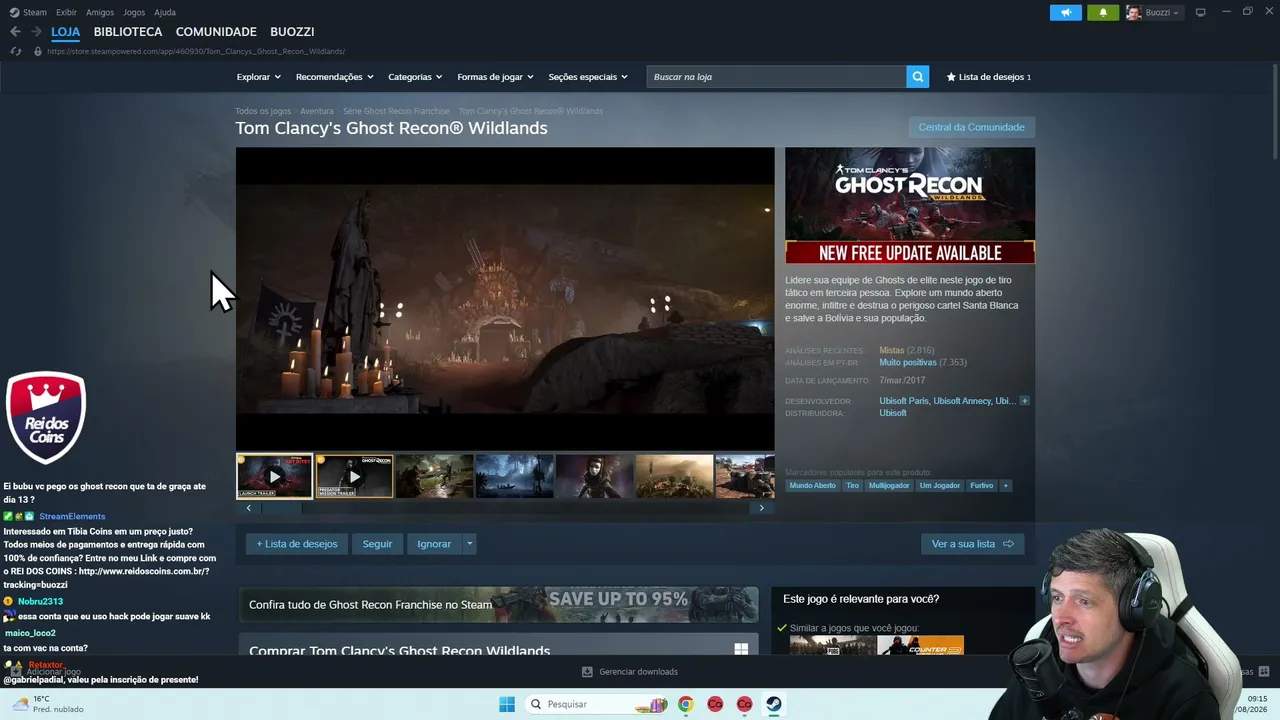Viewport: 1280px width, 720px height.
Task: Click the magnifier search button in store
Action: click(918, 77)
